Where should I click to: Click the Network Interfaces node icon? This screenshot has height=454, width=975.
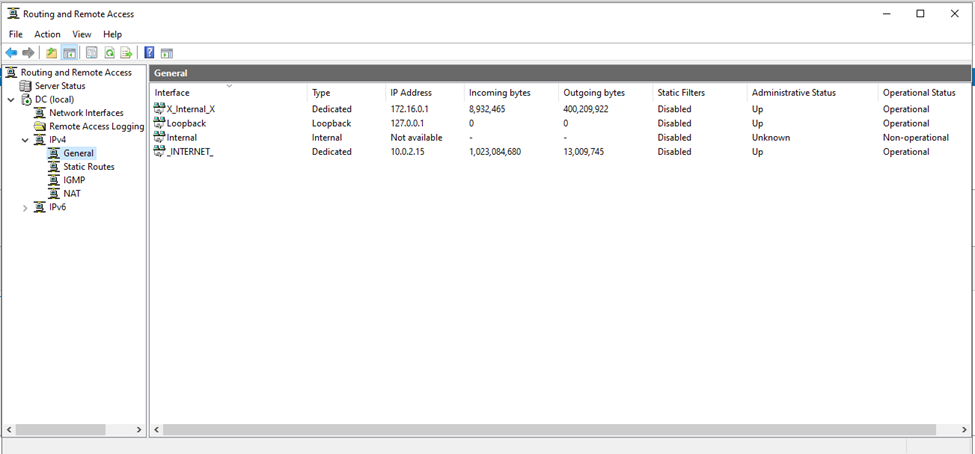(40, 113)
